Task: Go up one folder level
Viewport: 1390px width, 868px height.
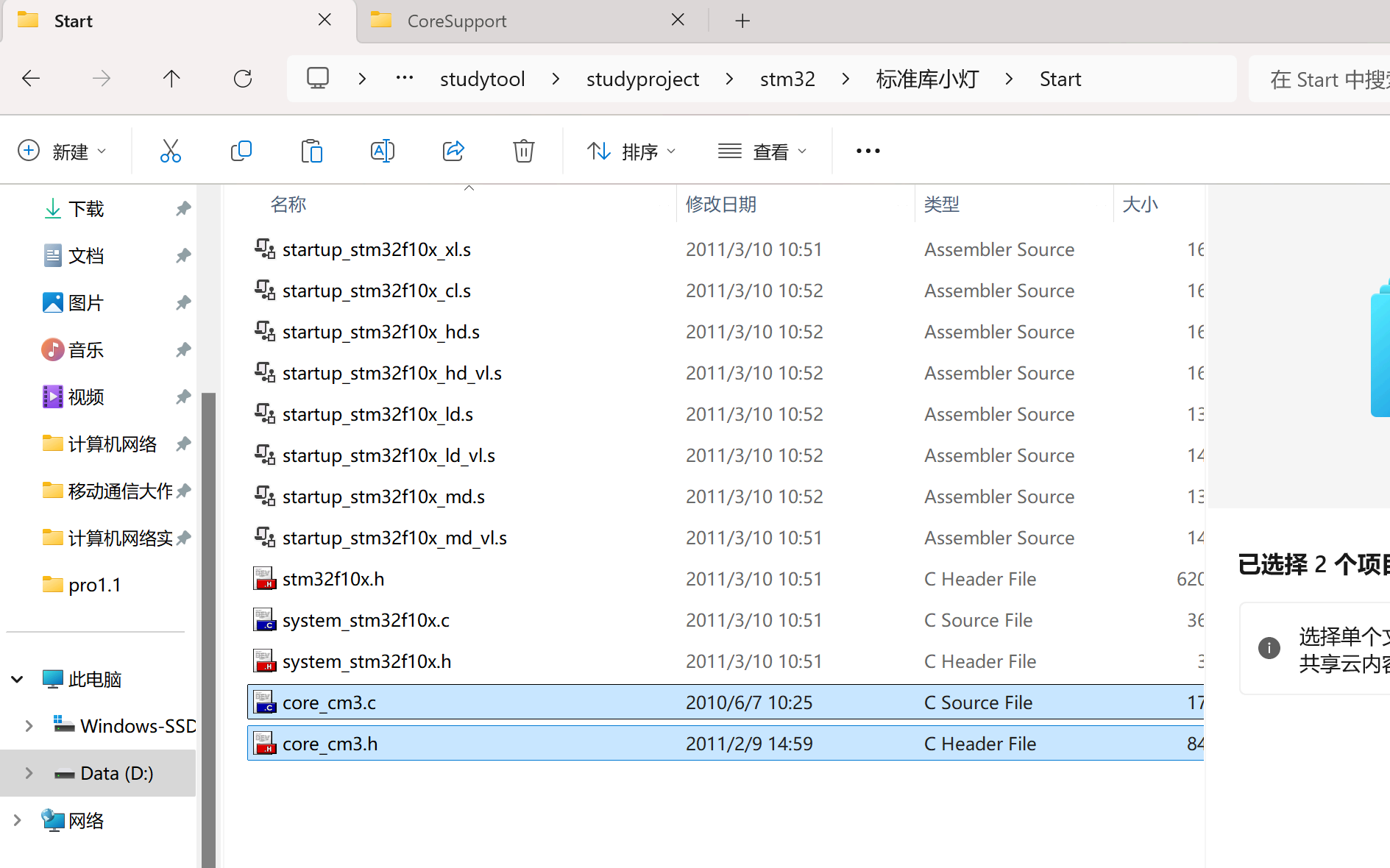Action: pos(171,79)
